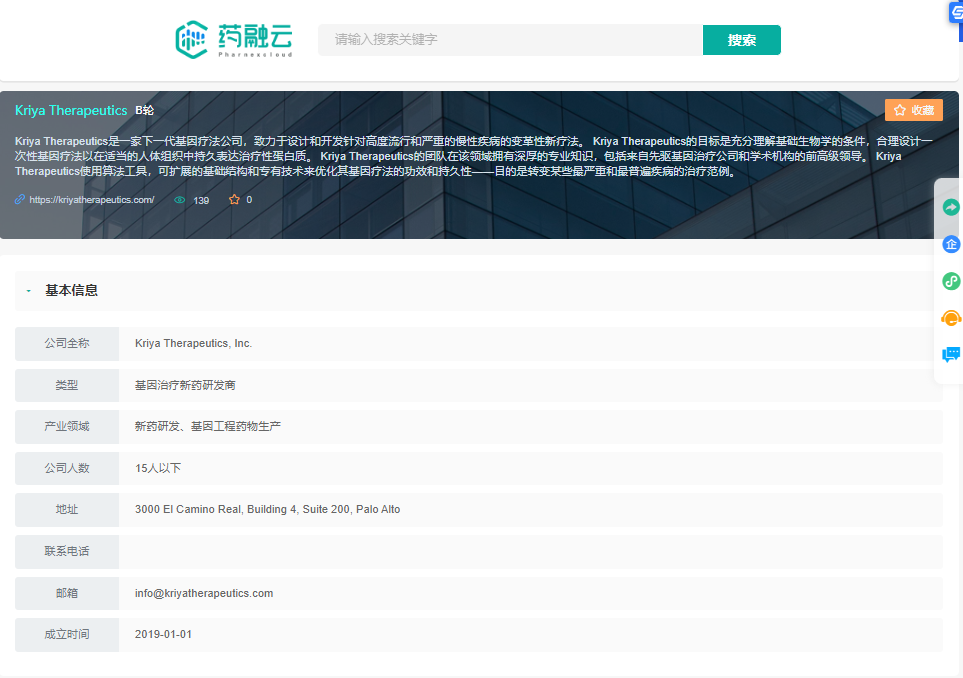Click the Kriya Therapeutics company title
This screenshot has height=678, width=963.
[x=71, y=110]
